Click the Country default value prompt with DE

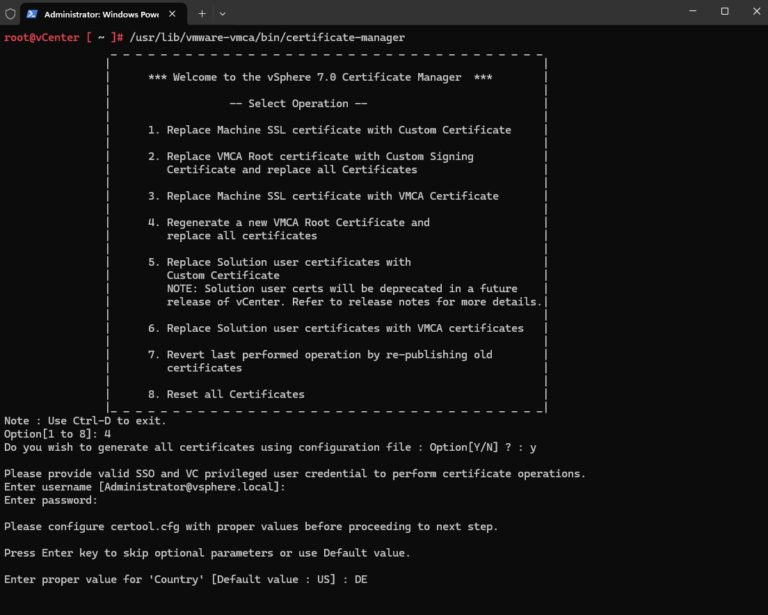(x=186, y=580)
